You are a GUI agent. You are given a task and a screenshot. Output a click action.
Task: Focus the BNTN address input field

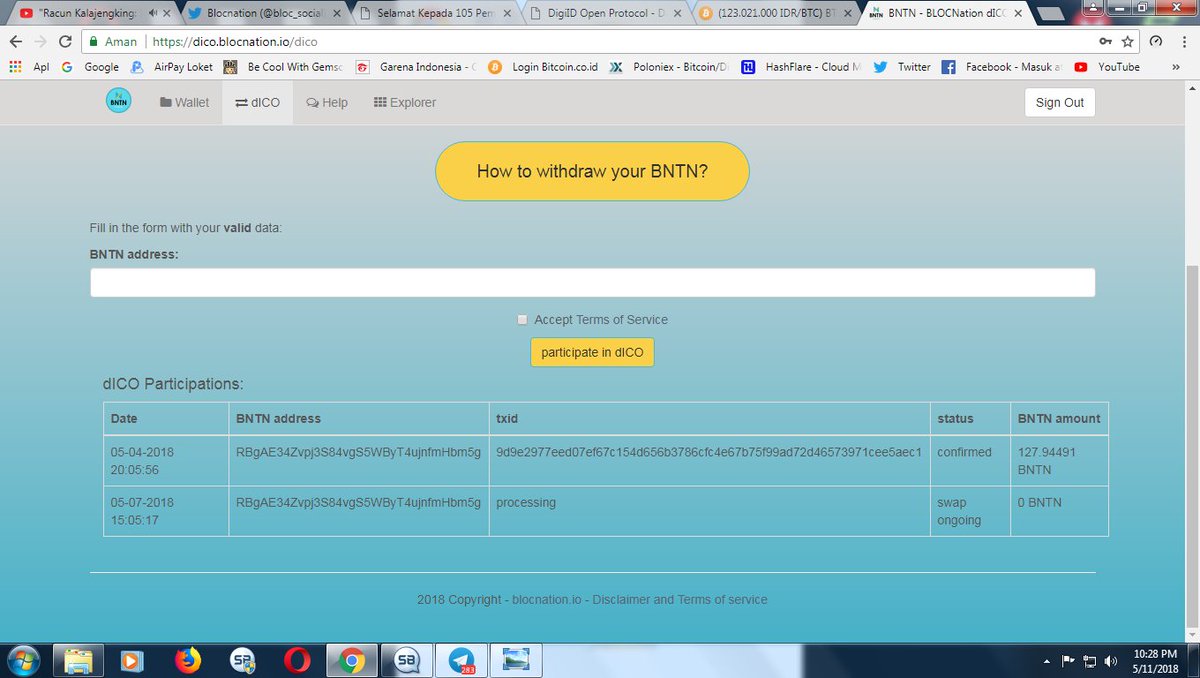[592, 282]
